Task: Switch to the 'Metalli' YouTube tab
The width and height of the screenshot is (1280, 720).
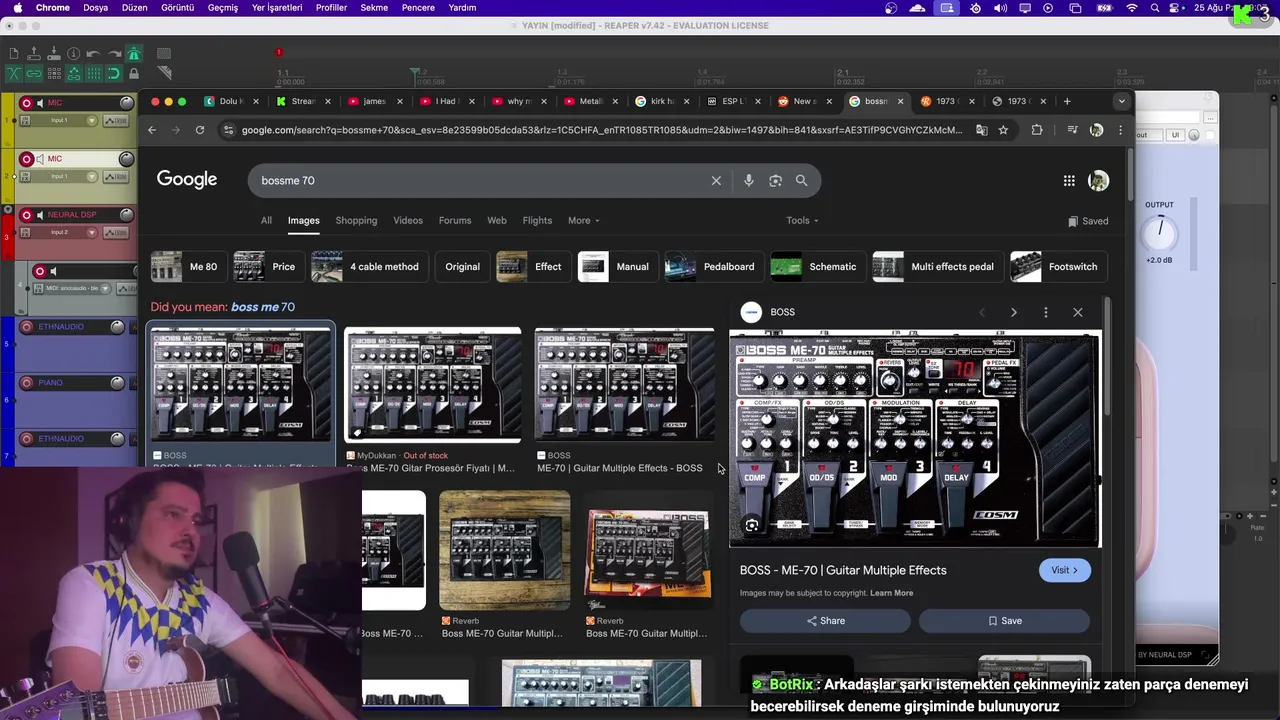Action: (x=591, y=101)
